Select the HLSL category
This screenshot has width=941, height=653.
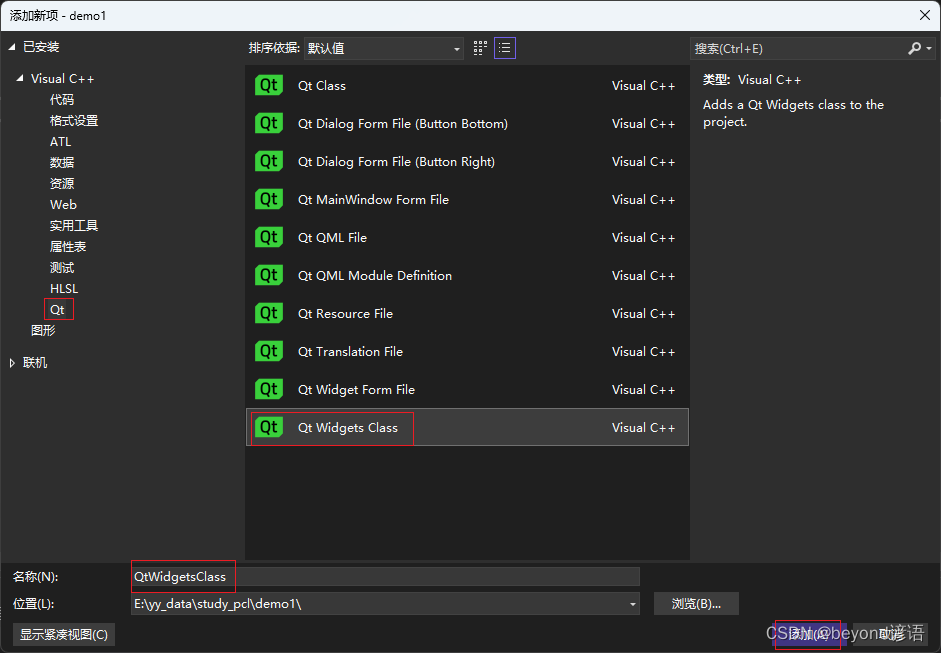pos(64,289)
